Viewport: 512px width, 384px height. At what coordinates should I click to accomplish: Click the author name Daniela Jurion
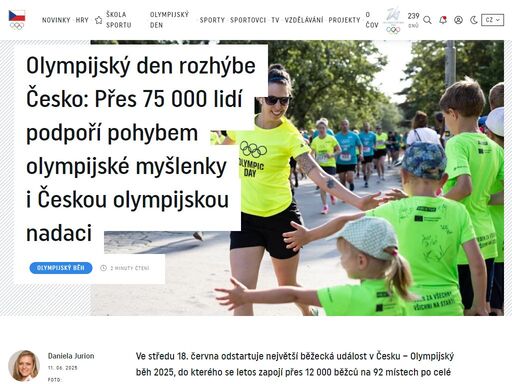(71, 356)
